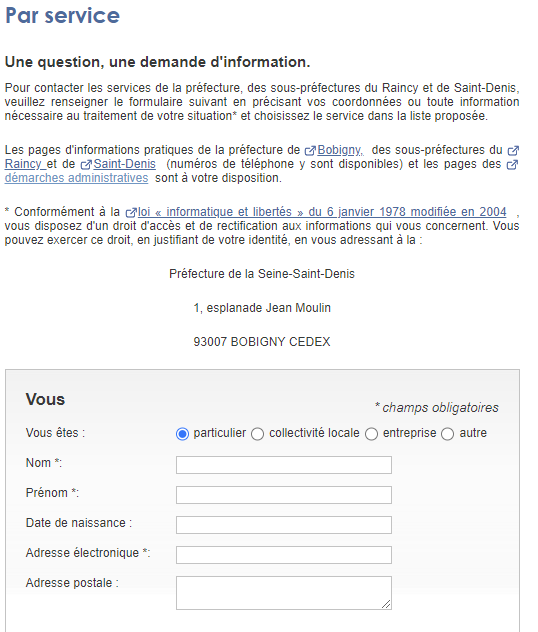The width and height of the screenshot is (538, 632).
Task: Select the particulier radio button
Action: pyautogui.click(x=182, y=434)
